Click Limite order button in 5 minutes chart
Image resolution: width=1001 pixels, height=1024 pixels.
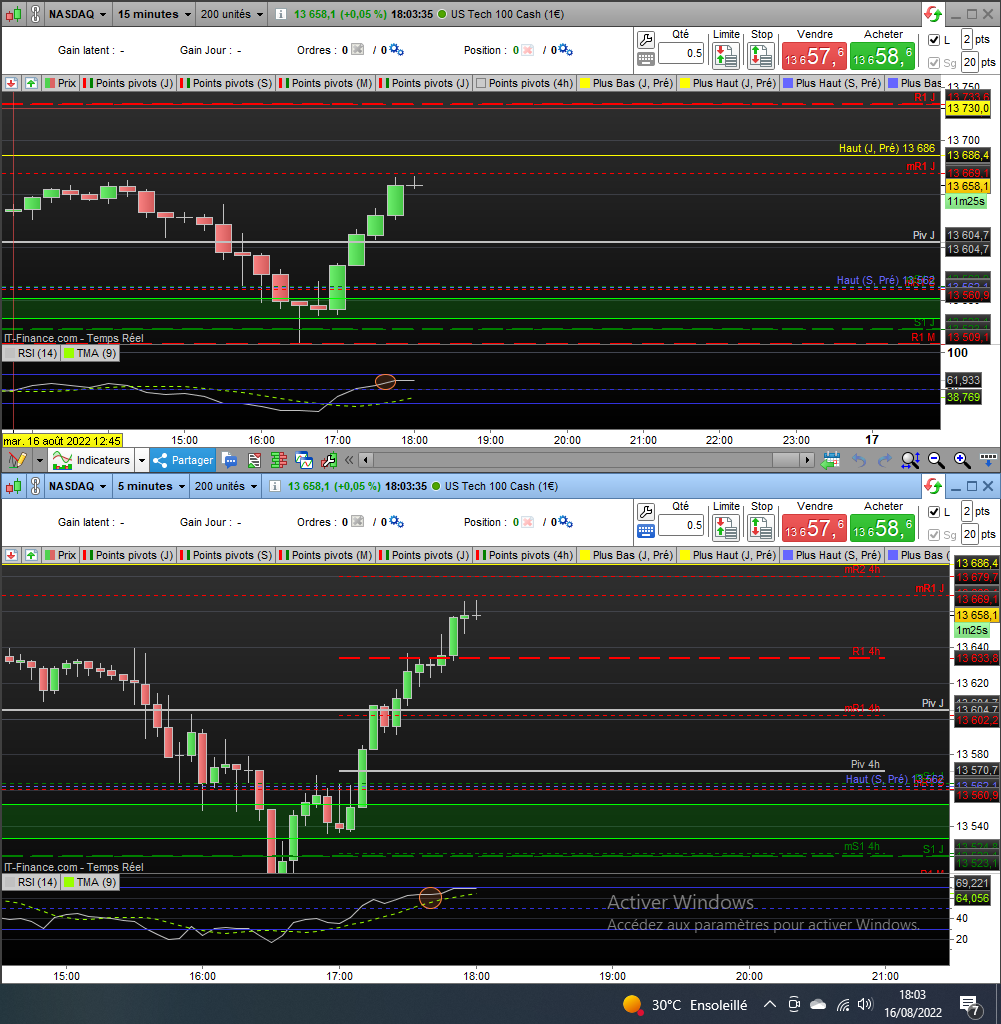[x=725, y=528]
